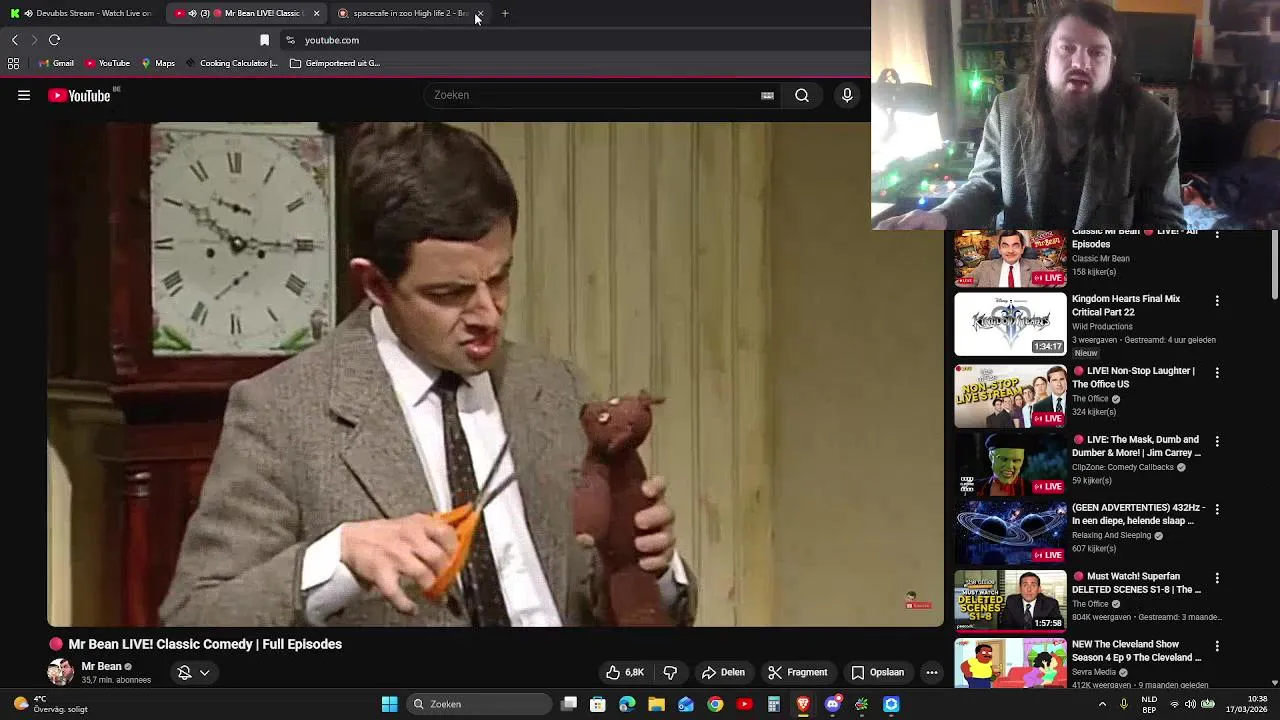This screenshot has width=1280, height=720.
Task: Expand the Geïmporteerd bookmarks folder
Action: tap(335, 63)
